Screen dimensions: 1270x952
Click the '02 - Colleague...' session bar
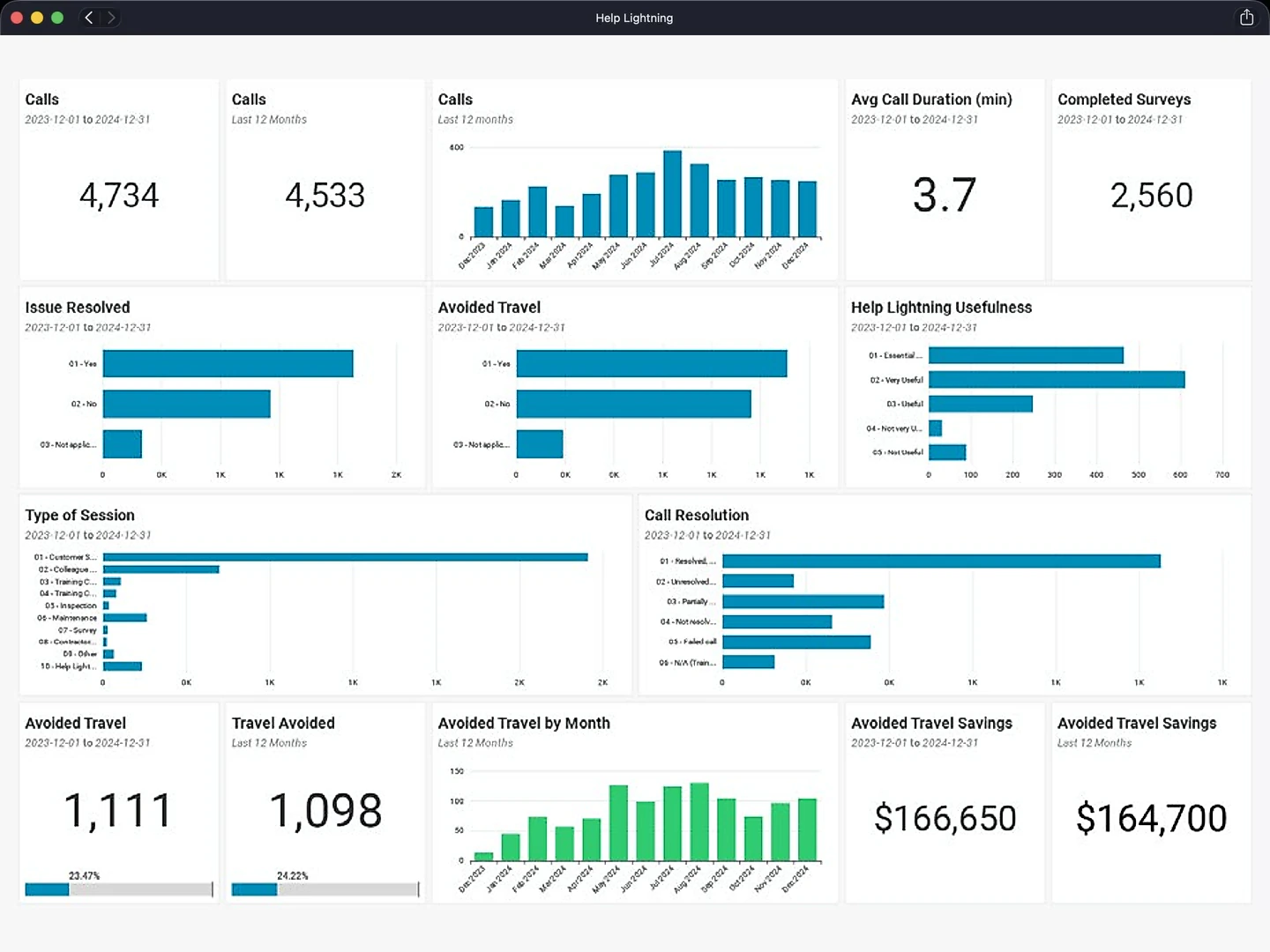coord(161,569)
